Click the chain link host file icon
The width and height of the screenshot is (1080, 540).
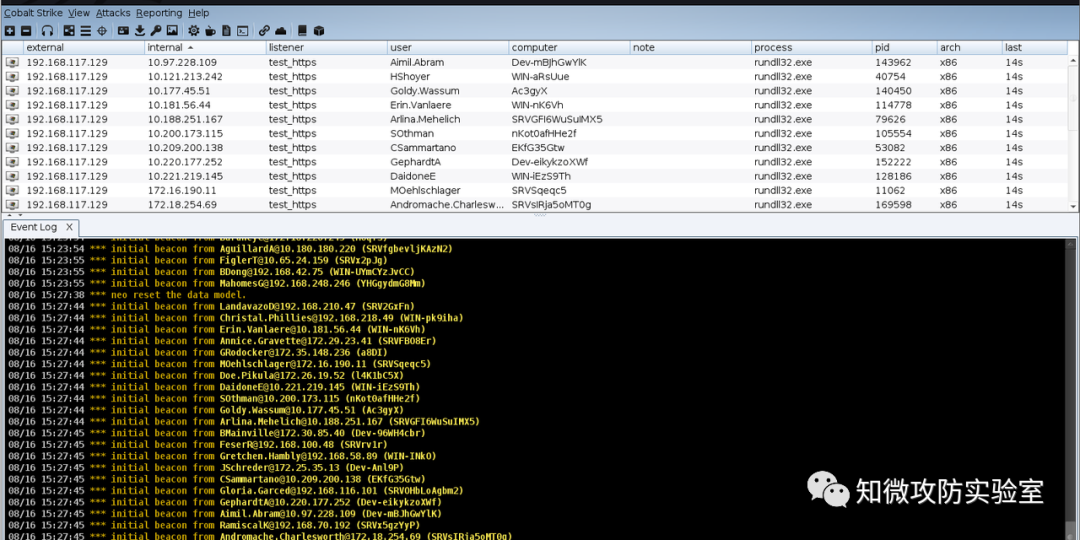pos(264,31)
